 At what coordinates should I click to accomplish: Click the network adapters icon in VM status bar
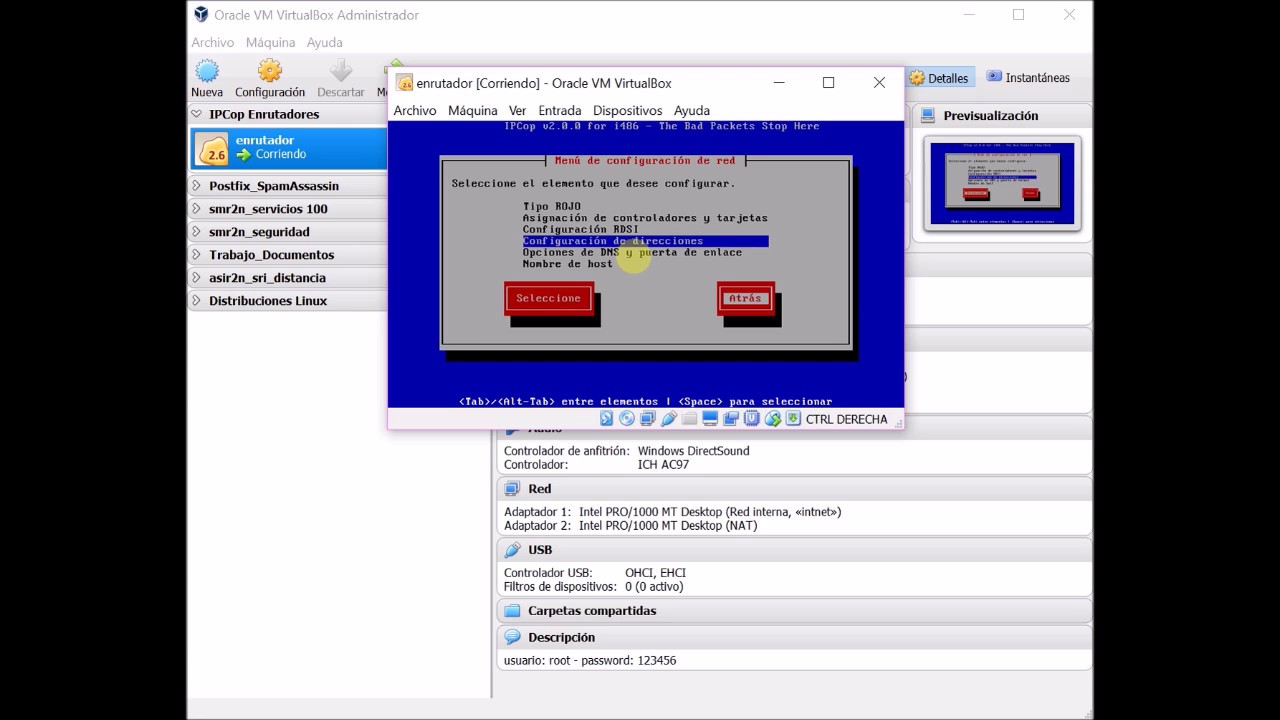[648, 419]
